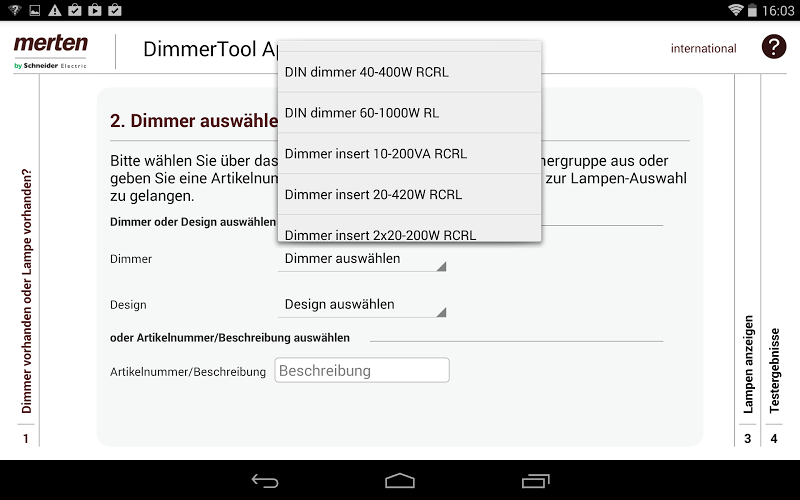
Task: Tap the 'Artikelnummer/Beschreibung' field label
Action: tap(188, 372)
